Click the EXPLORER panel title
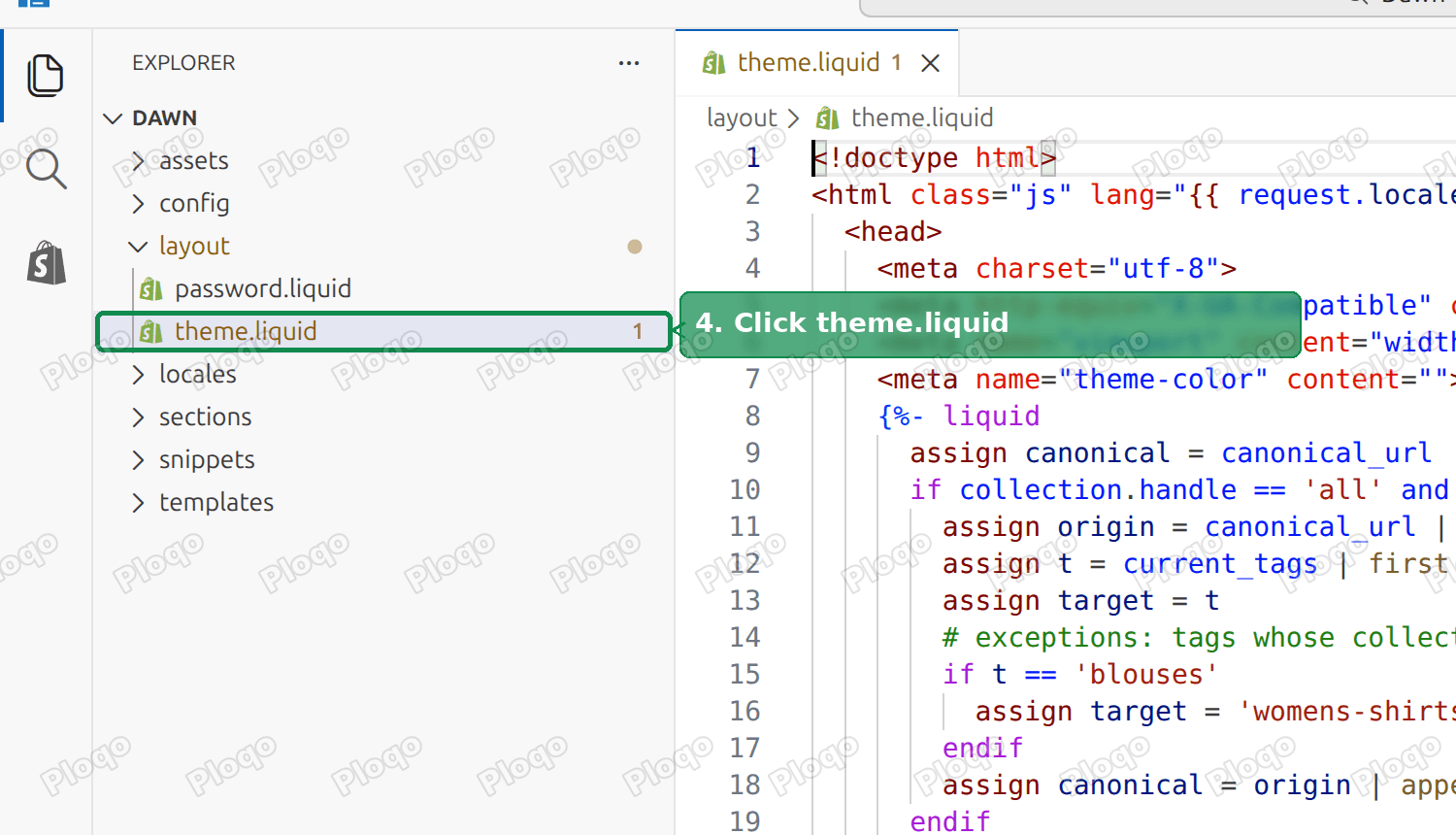The height and width of the screenshot is (835, 1456). [183, 63]
